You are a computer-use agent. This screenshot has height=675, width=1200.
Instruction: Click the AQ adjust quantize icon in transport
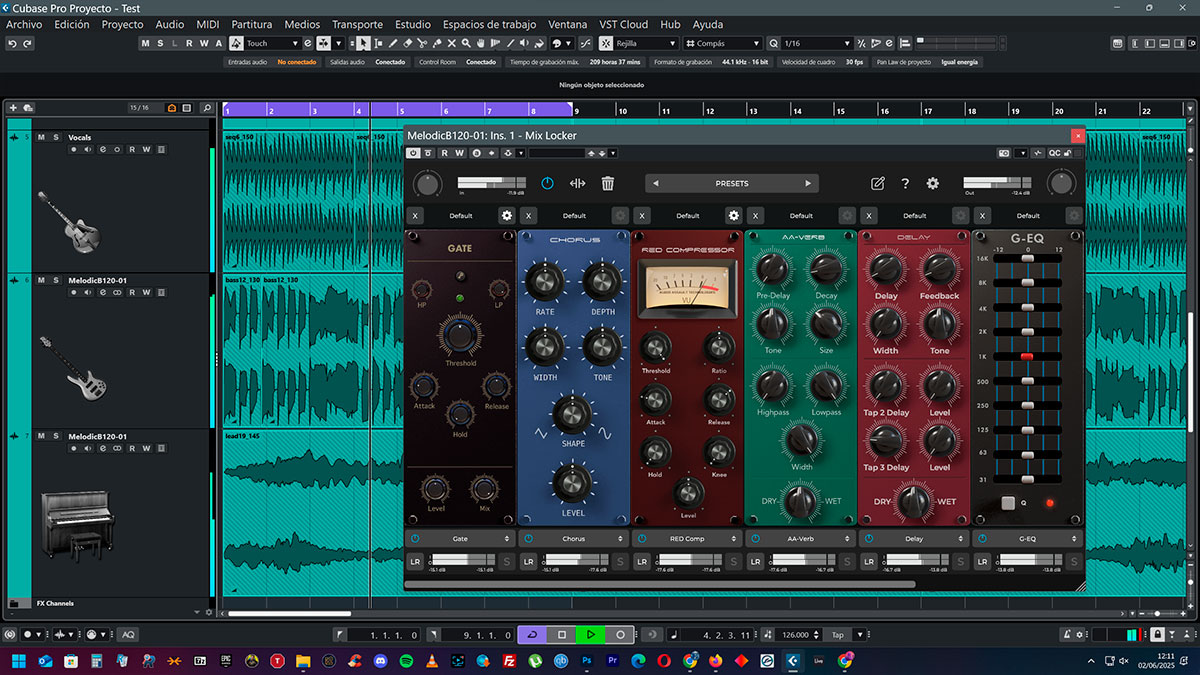128,634
